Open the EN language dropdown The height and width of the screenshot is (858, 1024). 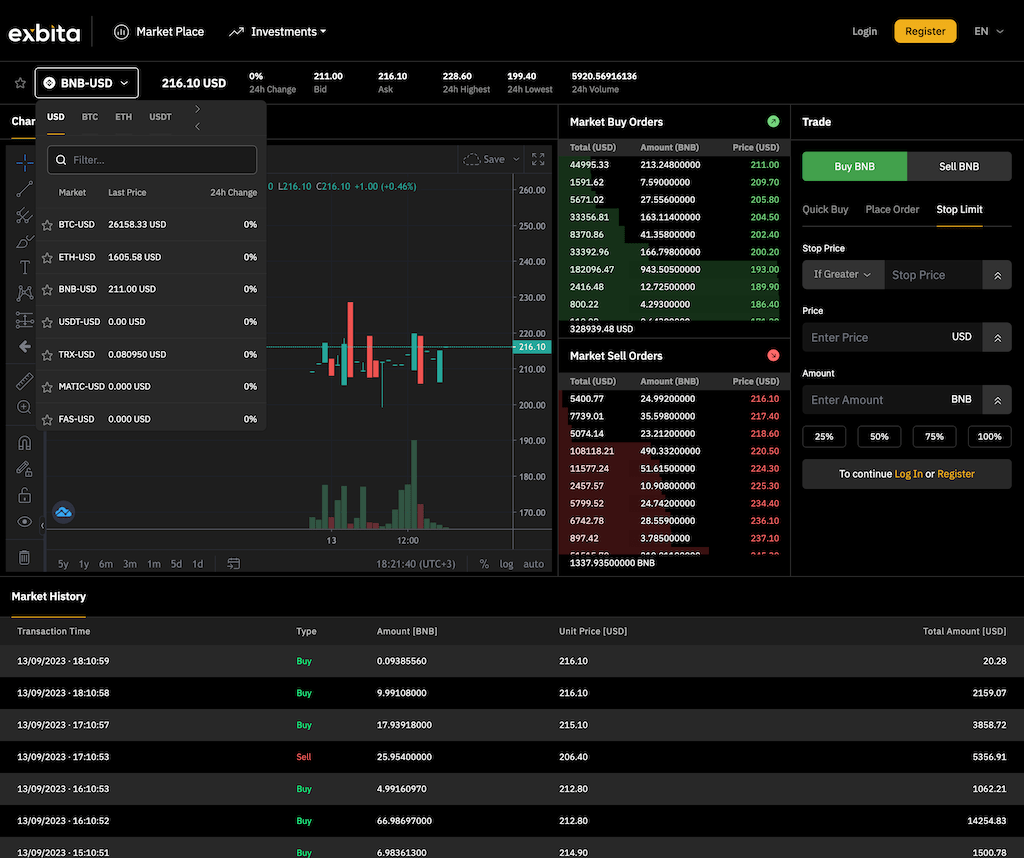(988, 31)
